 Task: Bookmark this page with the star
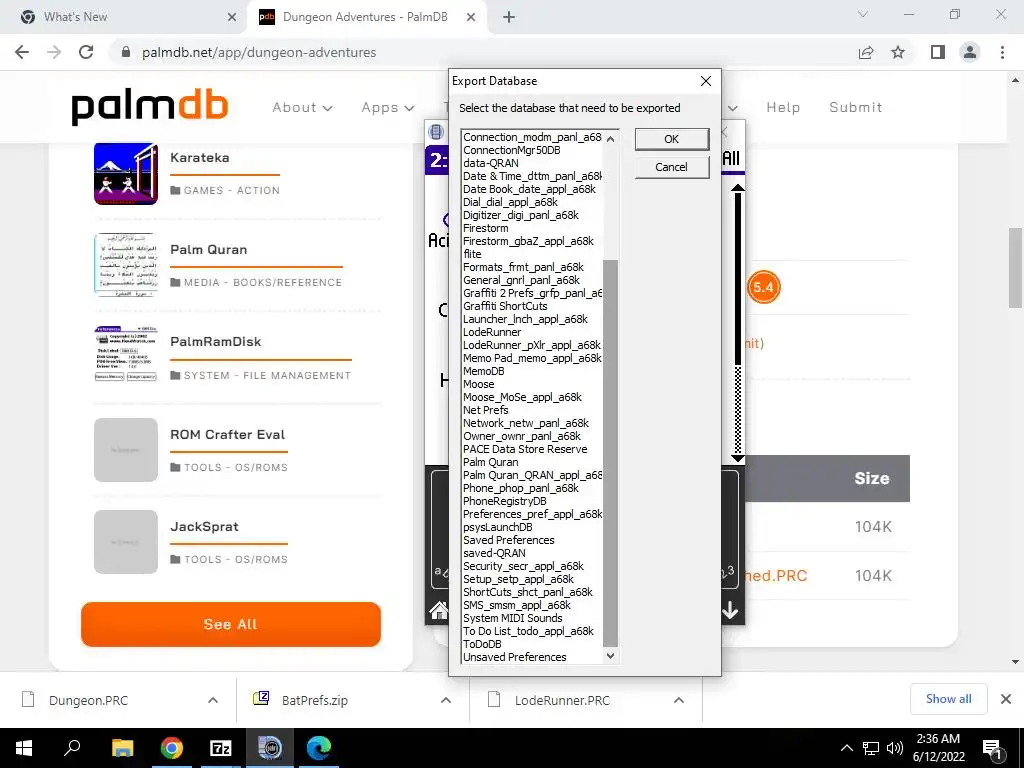point(898,52)
